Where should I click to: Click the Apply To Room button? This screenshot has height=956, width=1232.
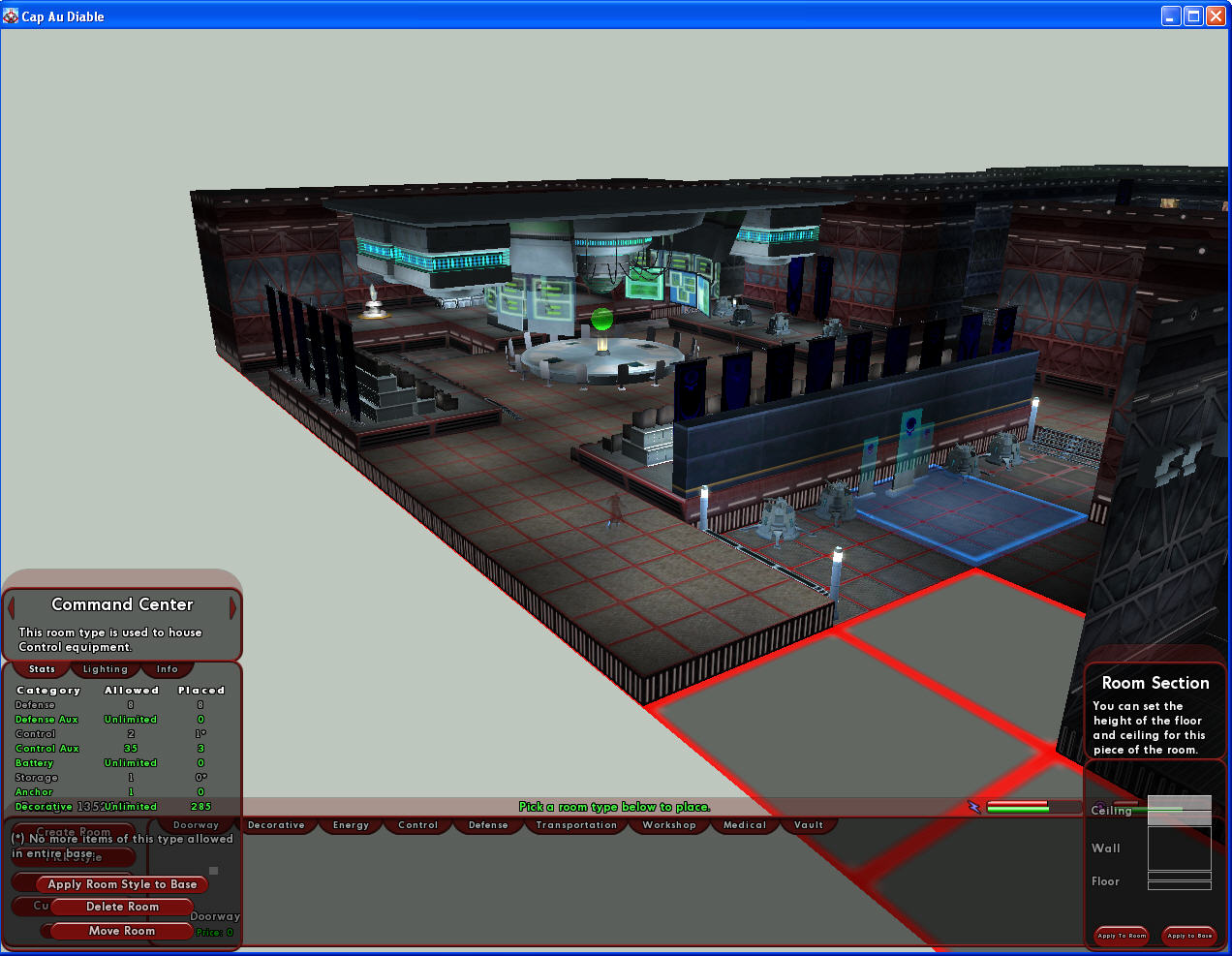1122,936
